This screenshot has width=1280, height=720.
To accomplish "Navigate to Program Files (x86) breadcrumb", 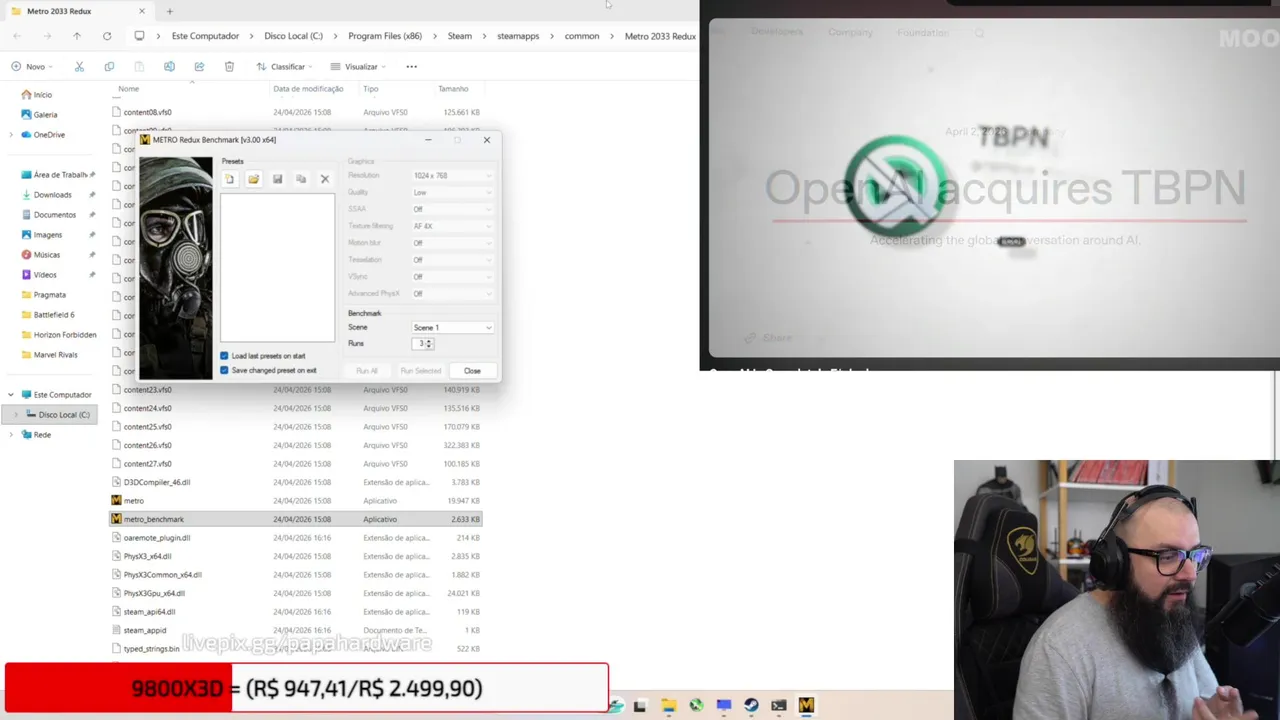I will (385, 36).
